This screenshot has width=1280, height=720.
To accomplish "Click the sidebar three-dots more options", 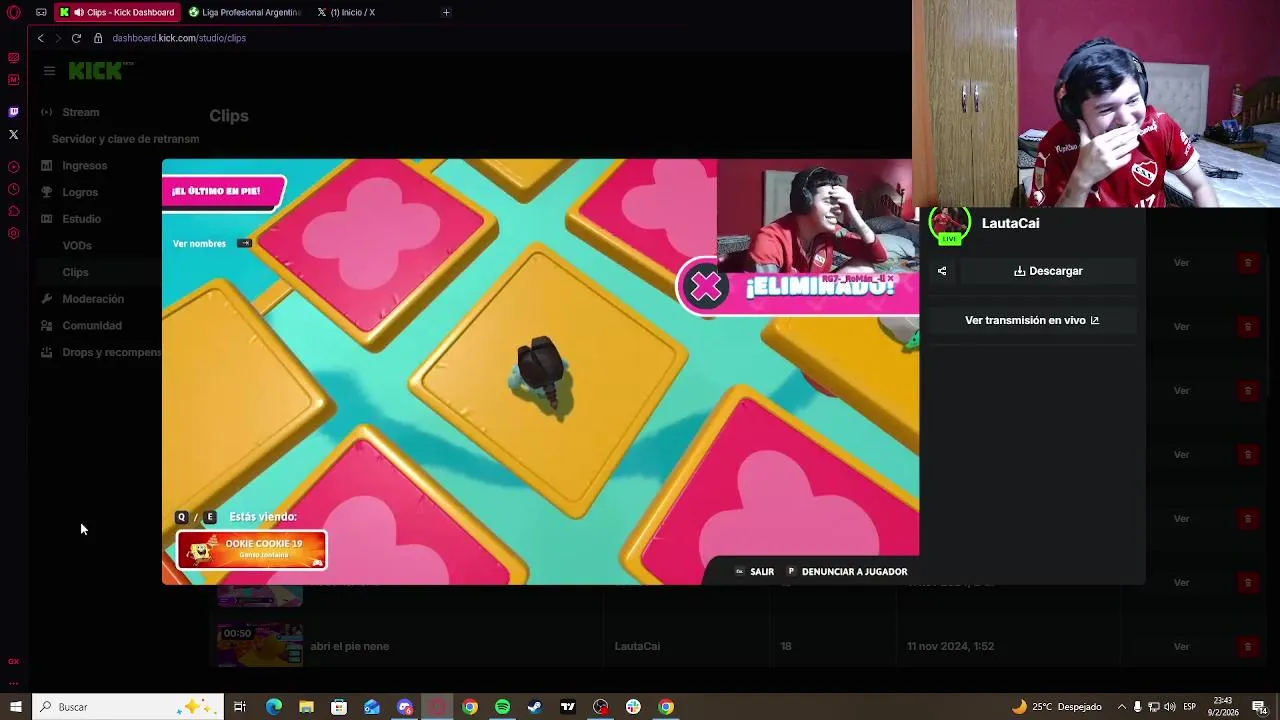I will click(x=13, y=684).
